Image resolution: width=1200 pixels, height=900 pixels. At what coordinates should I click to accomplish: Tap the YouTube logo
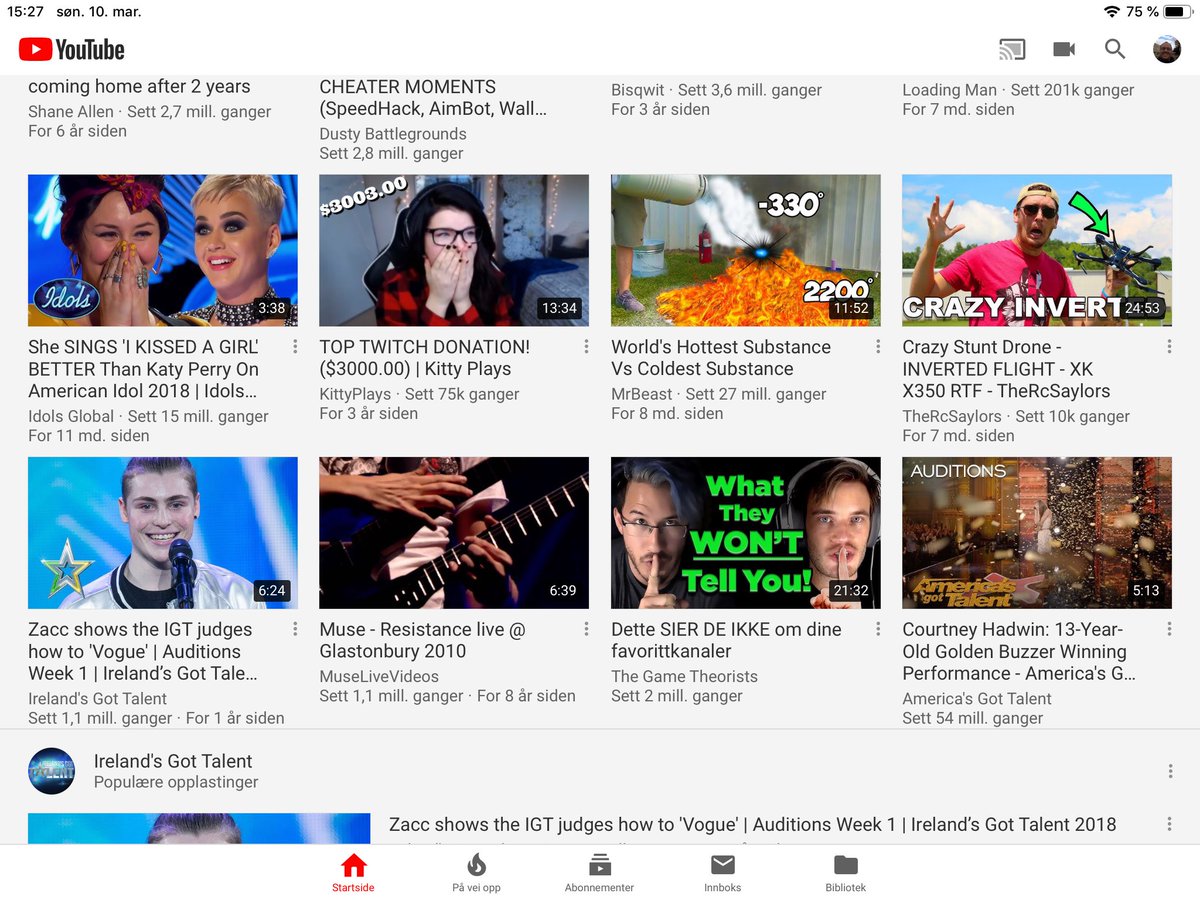pyautogui.click(x=71, y=49)
